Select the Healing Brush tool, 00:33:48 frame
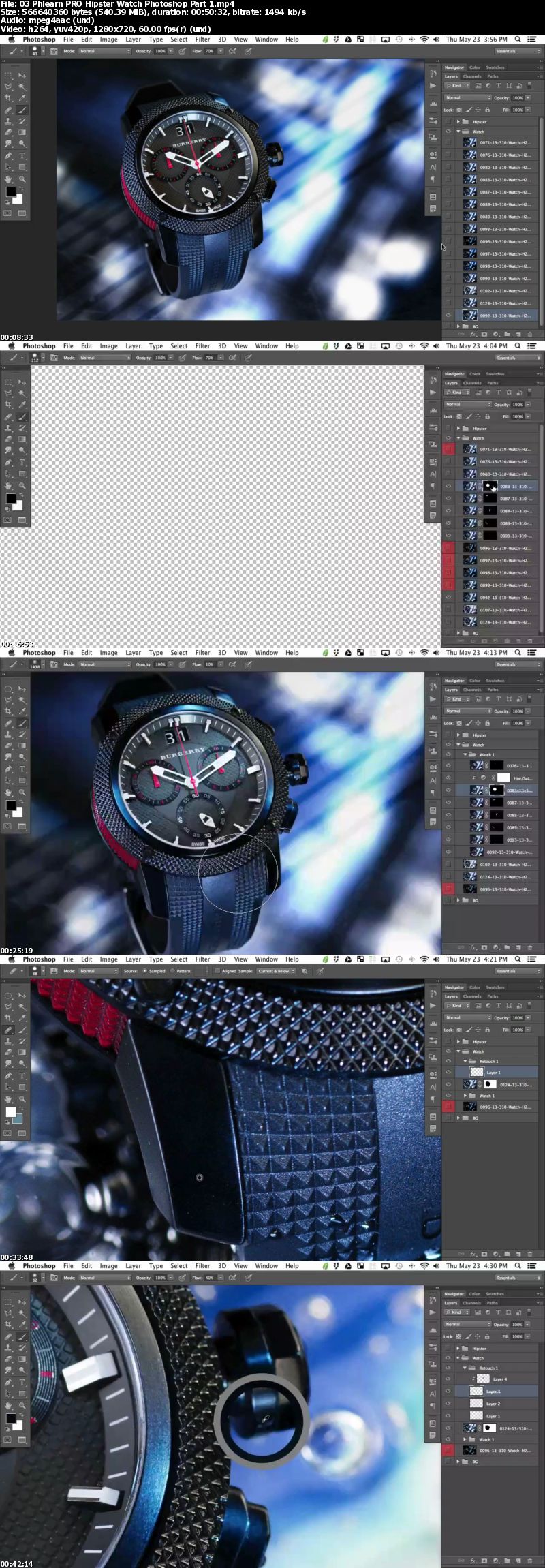Image resolution: width=545 pixels, height=1568 pixels. (x=9, y=1030)
